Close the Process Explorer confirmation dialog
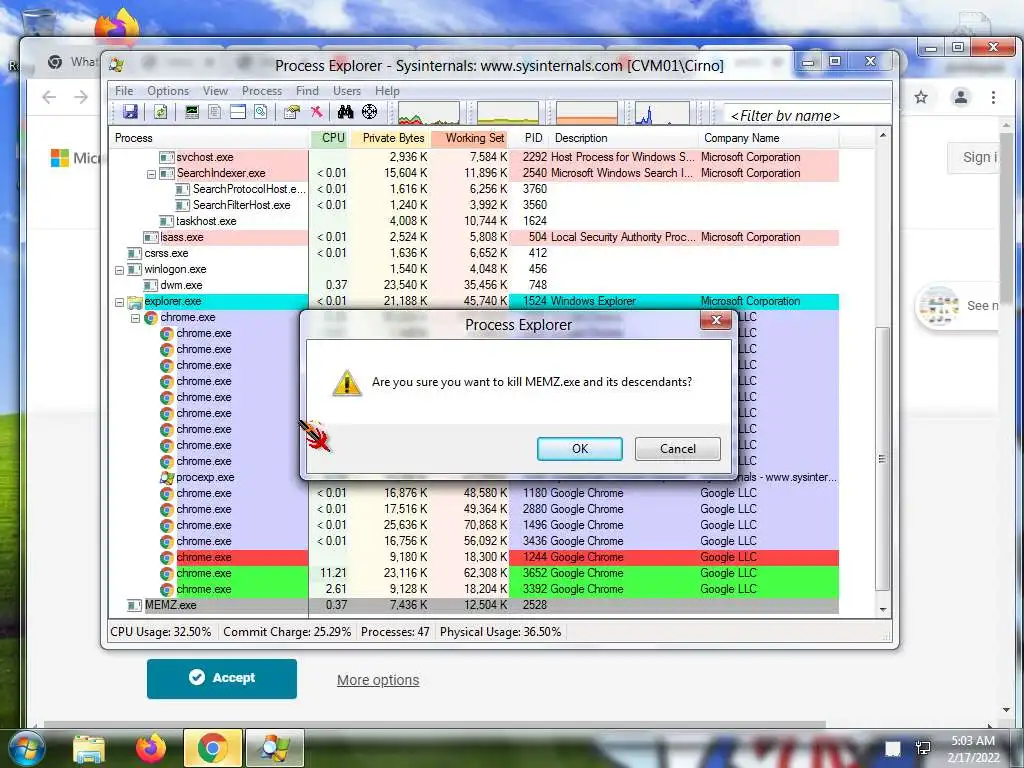Screen dimensions: 1024x768 pyautogui.click(x=716, y=320)
